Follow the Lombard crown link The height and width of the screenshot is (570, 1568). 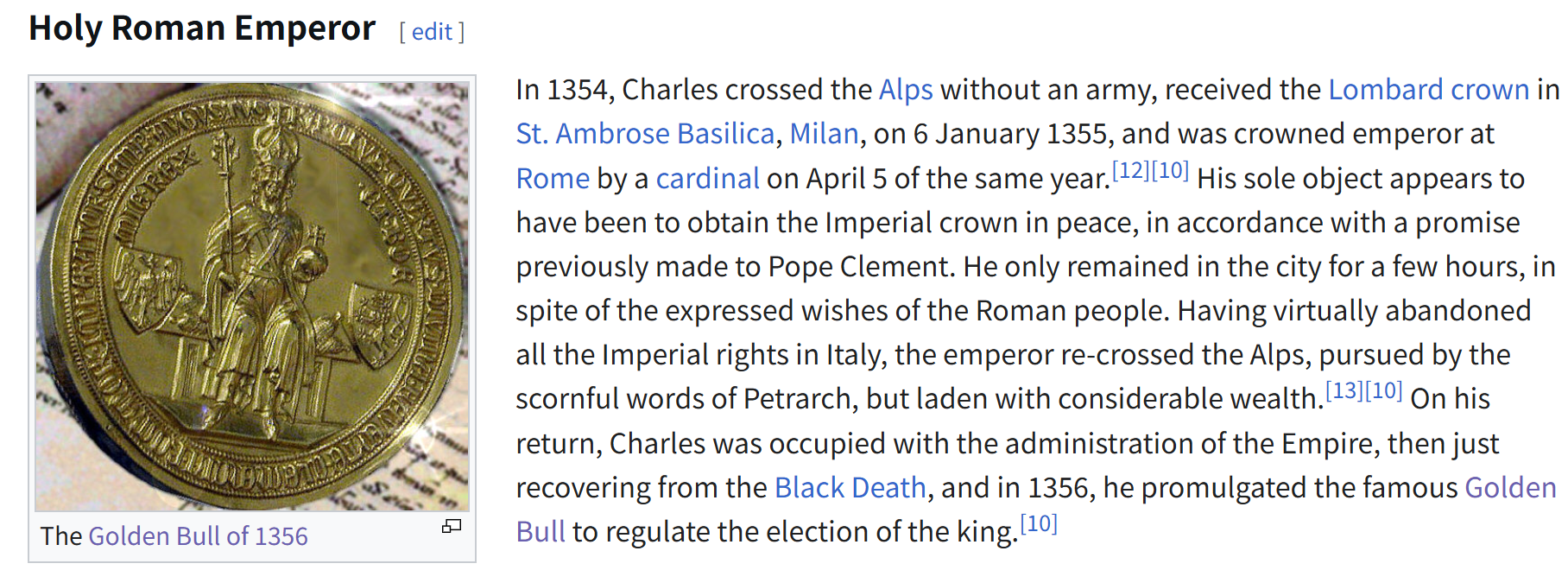coord(1428,90)
